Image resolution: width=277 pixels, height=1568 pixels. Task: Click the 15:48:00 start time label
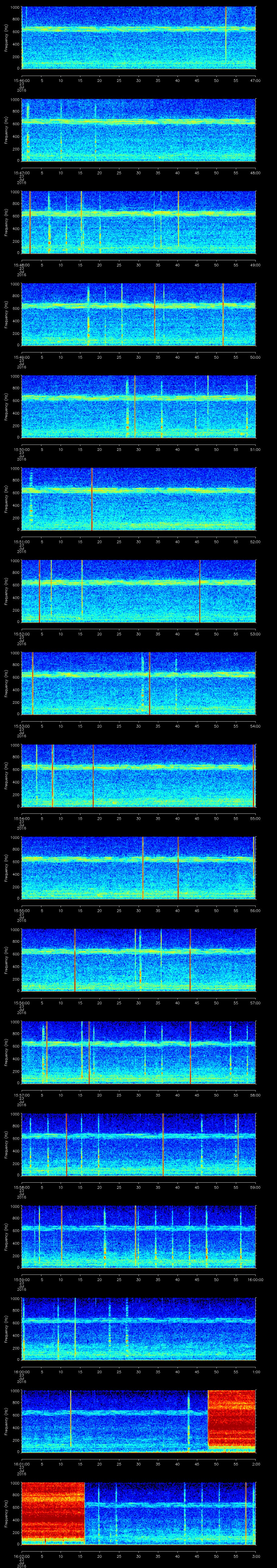tap(22, 265)
